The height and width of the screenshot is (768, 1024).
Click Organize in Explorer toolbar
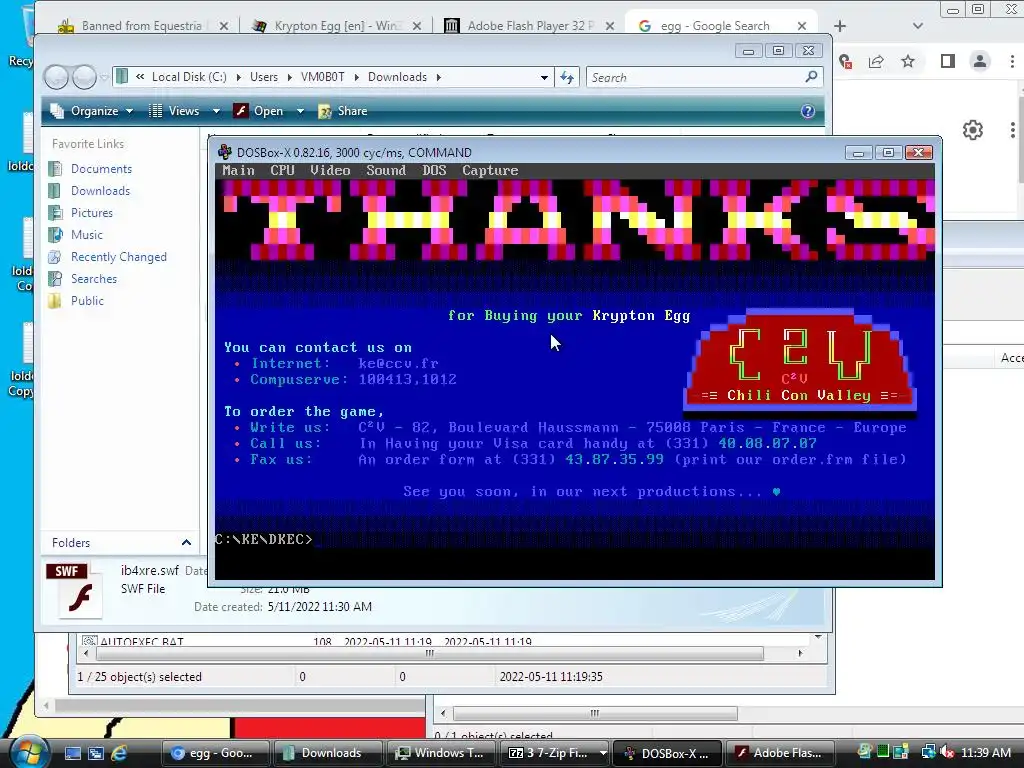(x=92, y=111)
